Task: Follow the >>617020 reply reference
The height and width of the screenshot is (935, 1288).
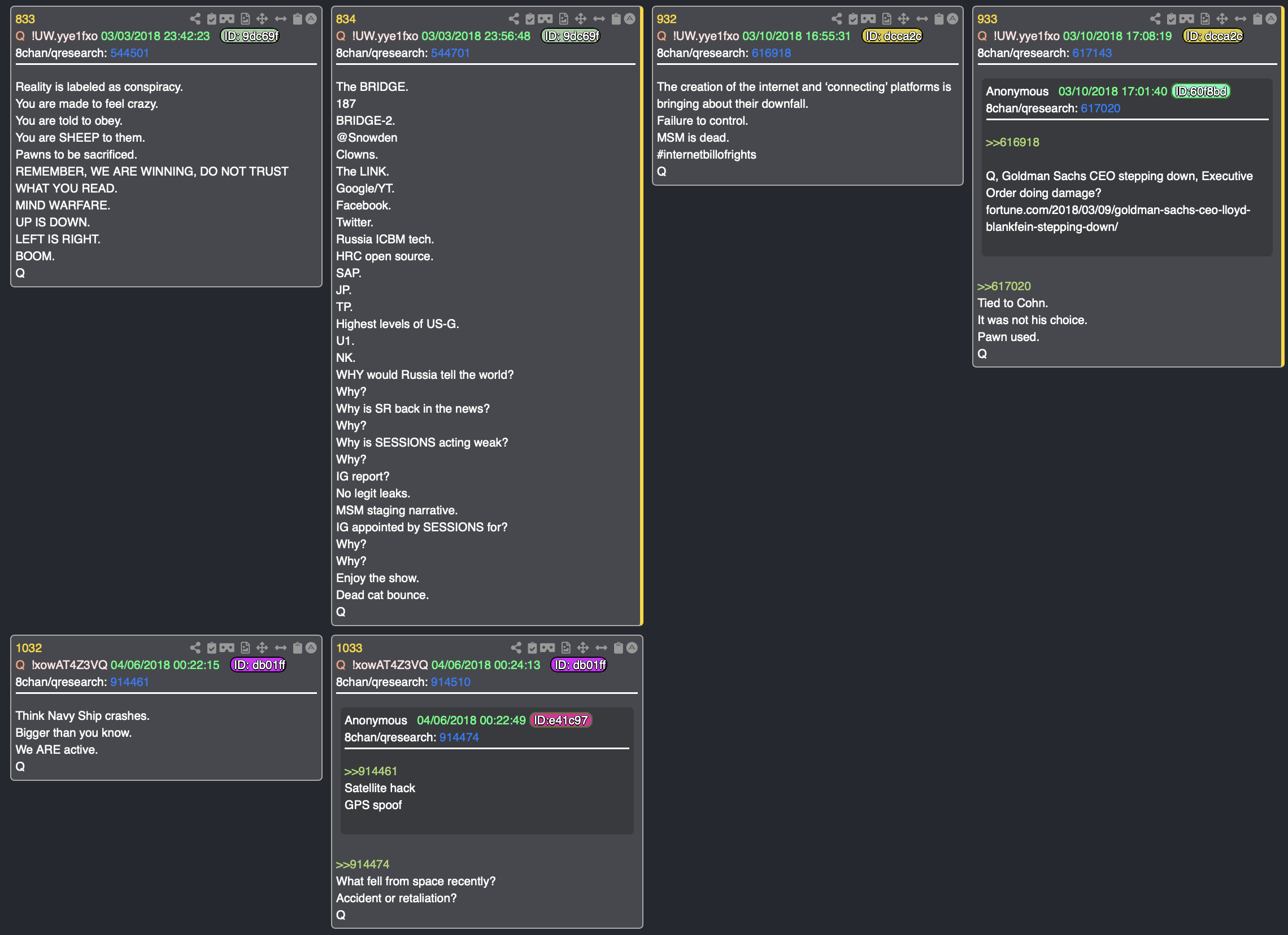Action: [1004, 286]
